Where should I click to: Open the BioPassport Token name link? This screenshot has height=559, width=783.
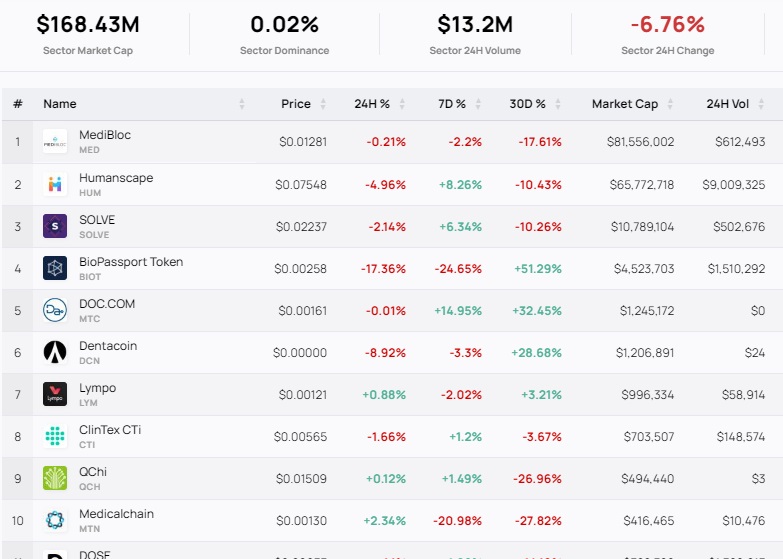click(131, 262)
